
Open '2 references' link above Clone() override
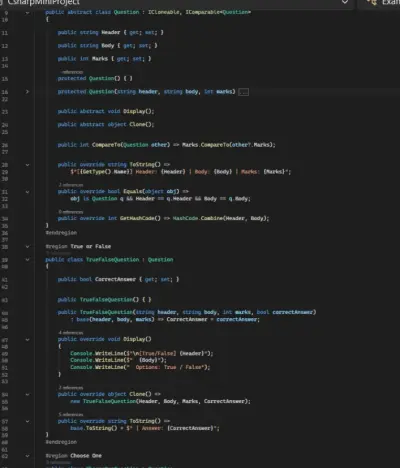pos(71,388)
